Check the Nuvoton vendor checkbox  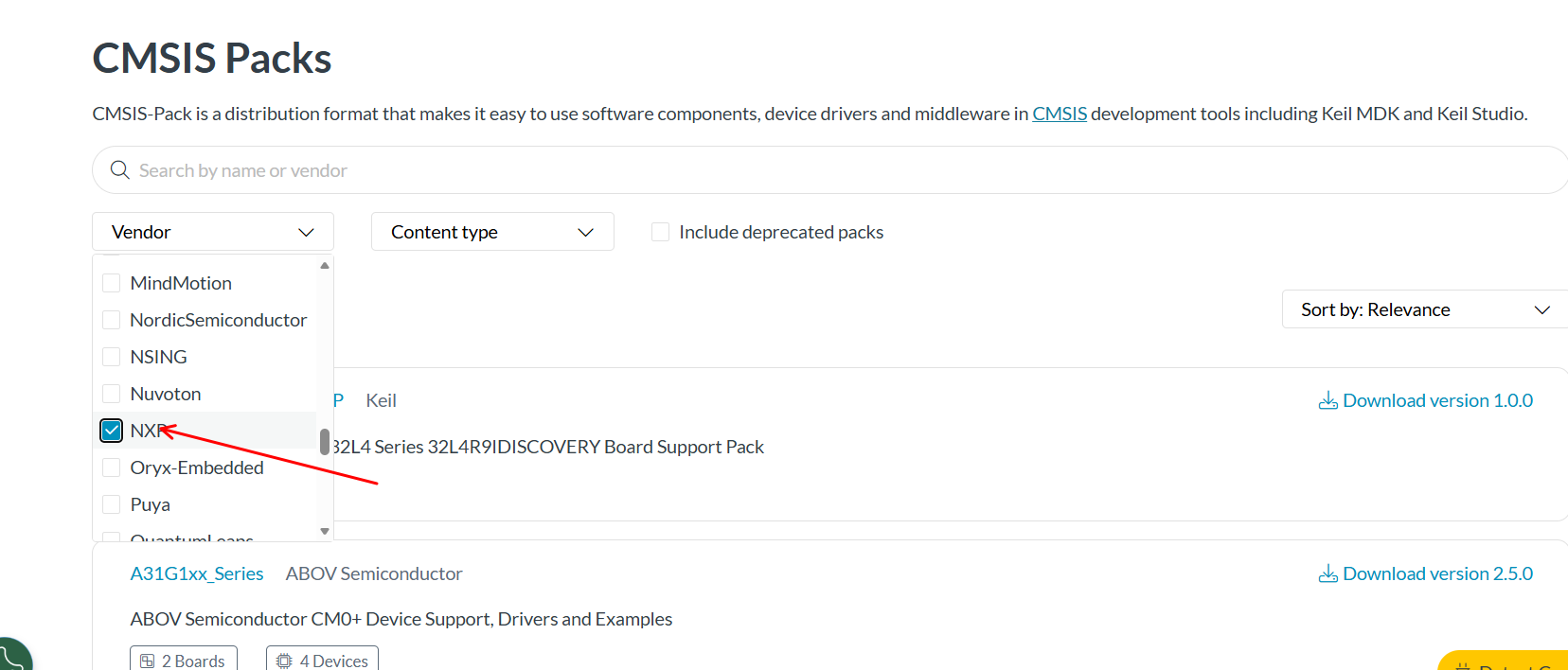point(112,394)
